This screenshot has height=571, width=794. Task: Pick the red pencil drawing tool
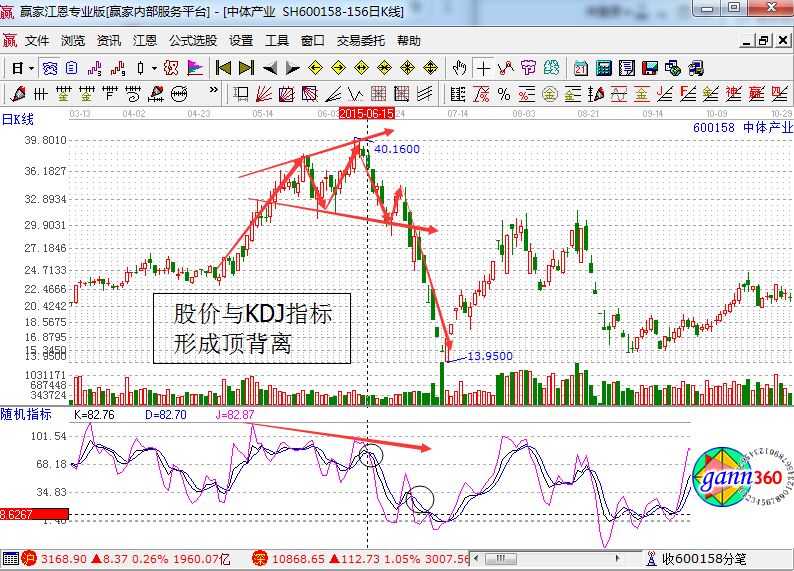click(x=16, y=94)
